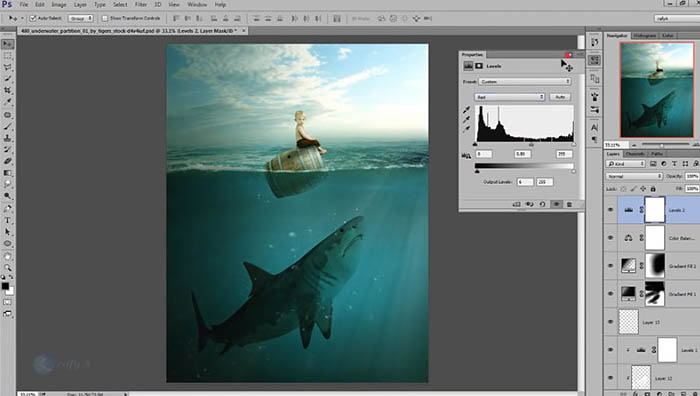Image resolution: width=700 pixels, height=396 pixels.
Task: Hide the Levels 2 layer
Action: [611, 210]
